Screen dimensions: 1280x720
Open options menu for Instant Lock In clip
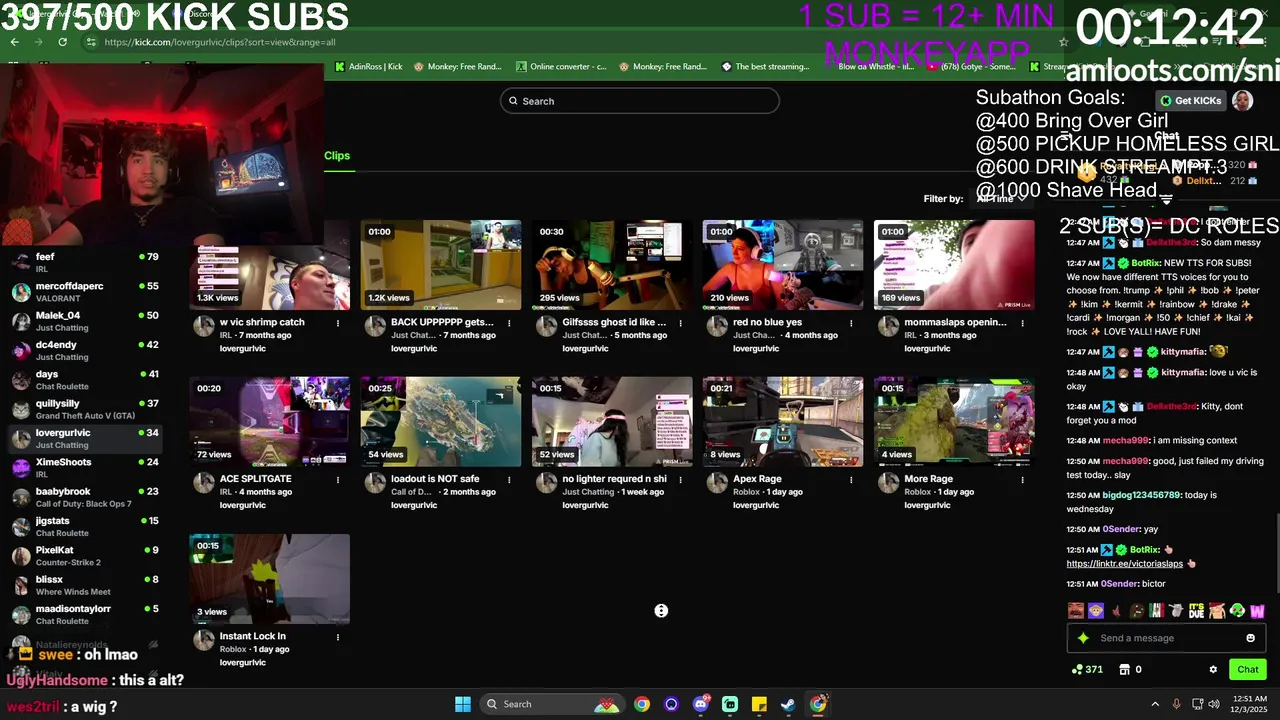(338, 637)
